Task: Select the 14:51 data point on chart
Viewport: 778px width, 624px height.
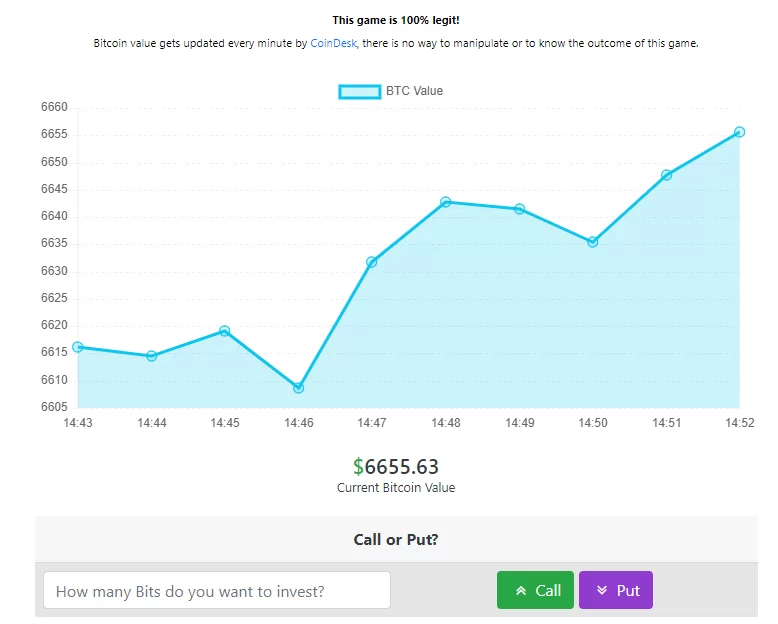Action: pyautogui.click(x=666, y=175)
